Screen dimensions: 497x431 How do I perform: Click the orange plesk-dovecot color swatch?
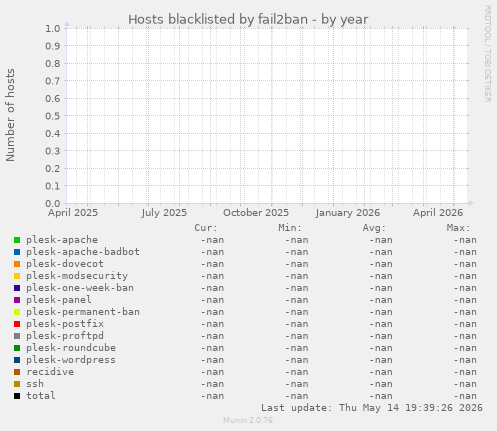(x=17, y=264)
